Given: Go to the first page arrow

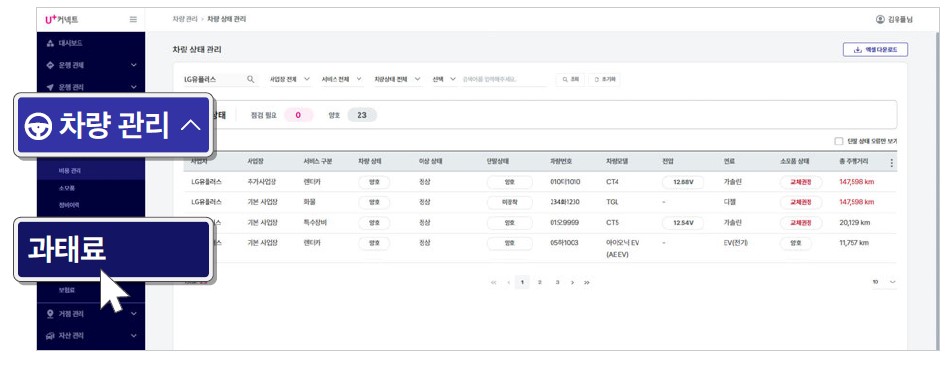Looking at the screenshot, I should (x=494, y=283).
